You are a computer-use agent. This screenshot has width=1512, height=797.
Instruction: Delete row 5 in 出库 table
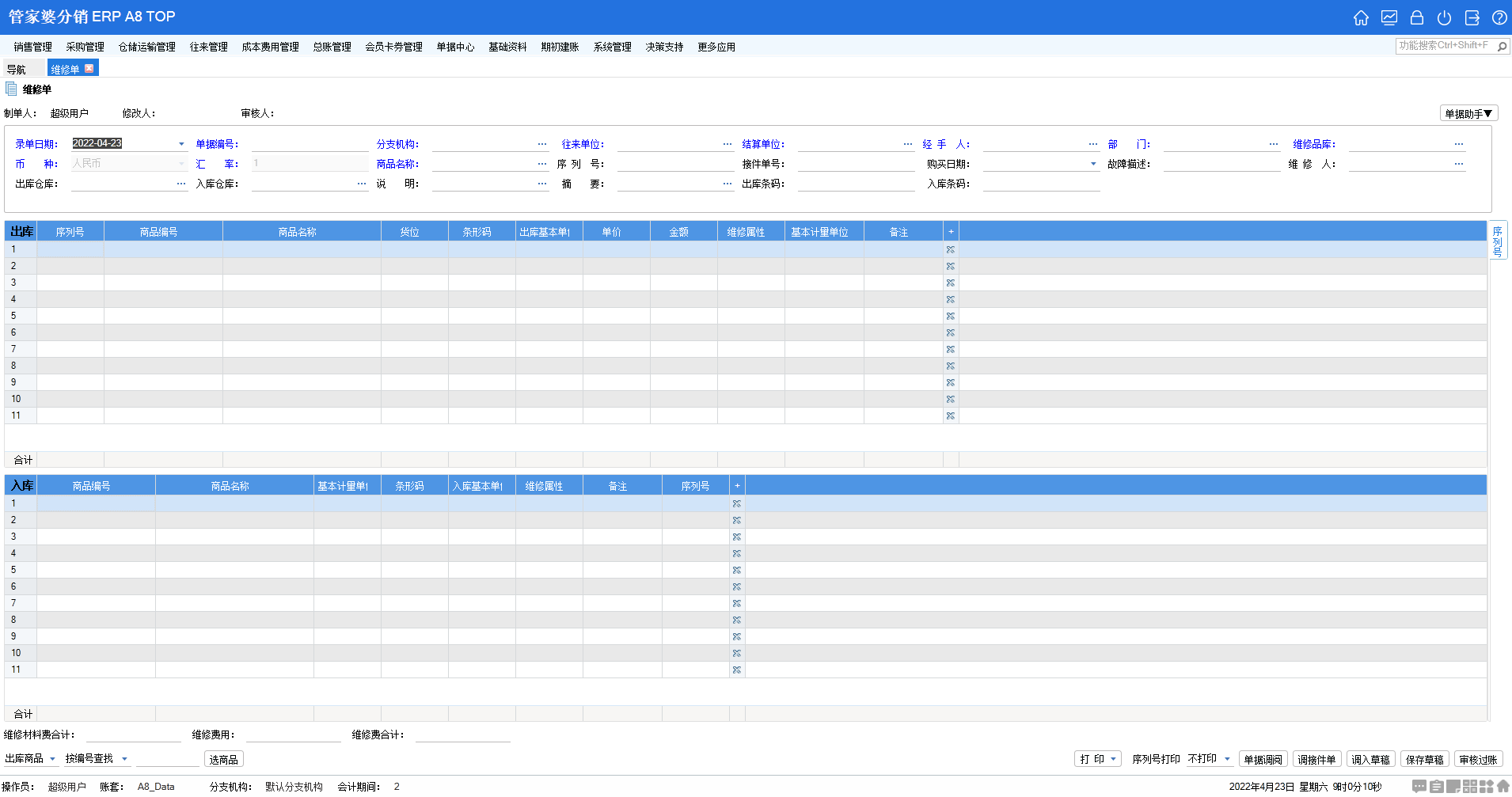click(x=951, y=316)
